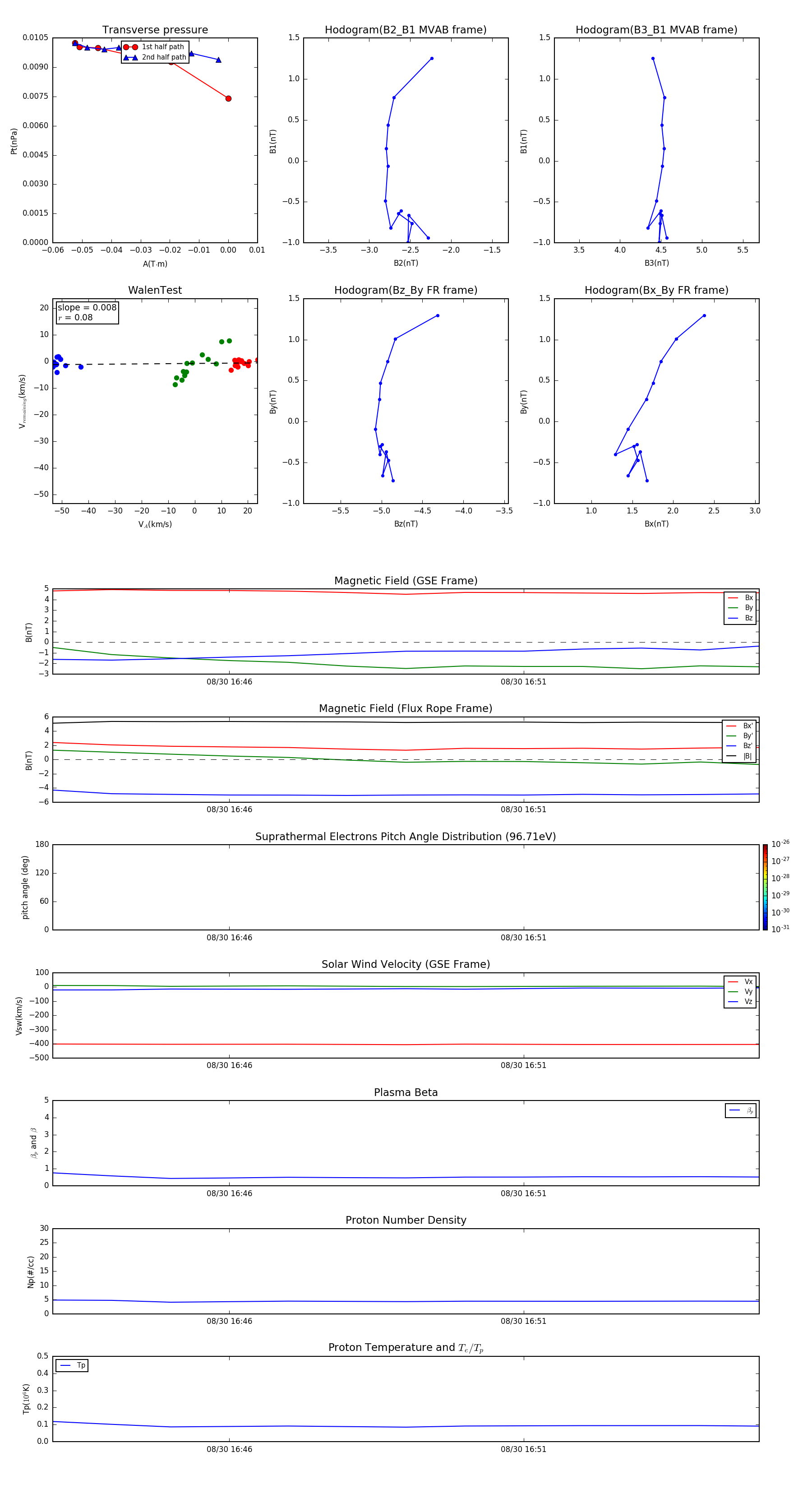The height and width of the screenshot is (1489, 812).
Task: Click the "WalenTest" plot title
Action: [155, 290]
